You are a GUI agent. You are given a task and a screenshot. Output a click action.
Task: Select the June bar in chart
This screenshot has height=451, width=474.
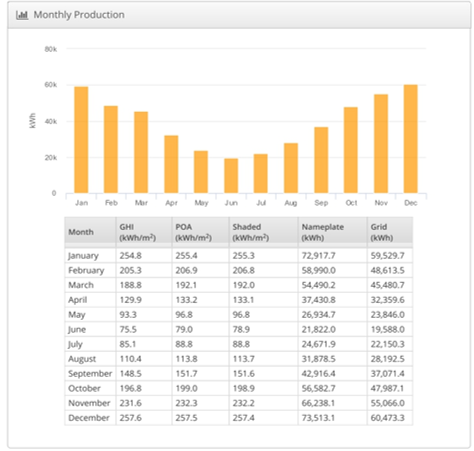(231, 176)
